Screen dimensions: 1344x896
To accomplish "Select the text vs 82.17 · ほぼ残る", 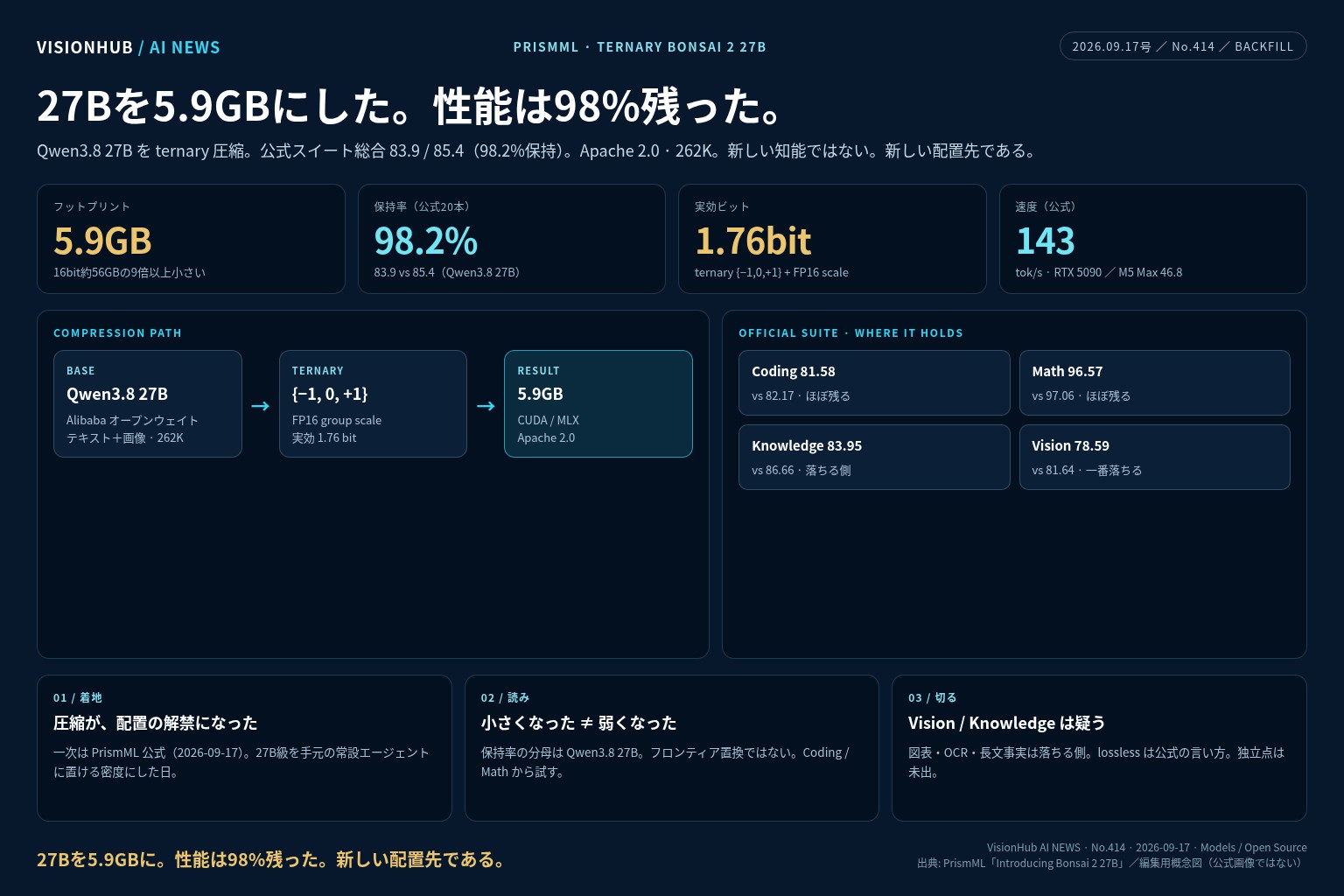I will click(801, 395).
